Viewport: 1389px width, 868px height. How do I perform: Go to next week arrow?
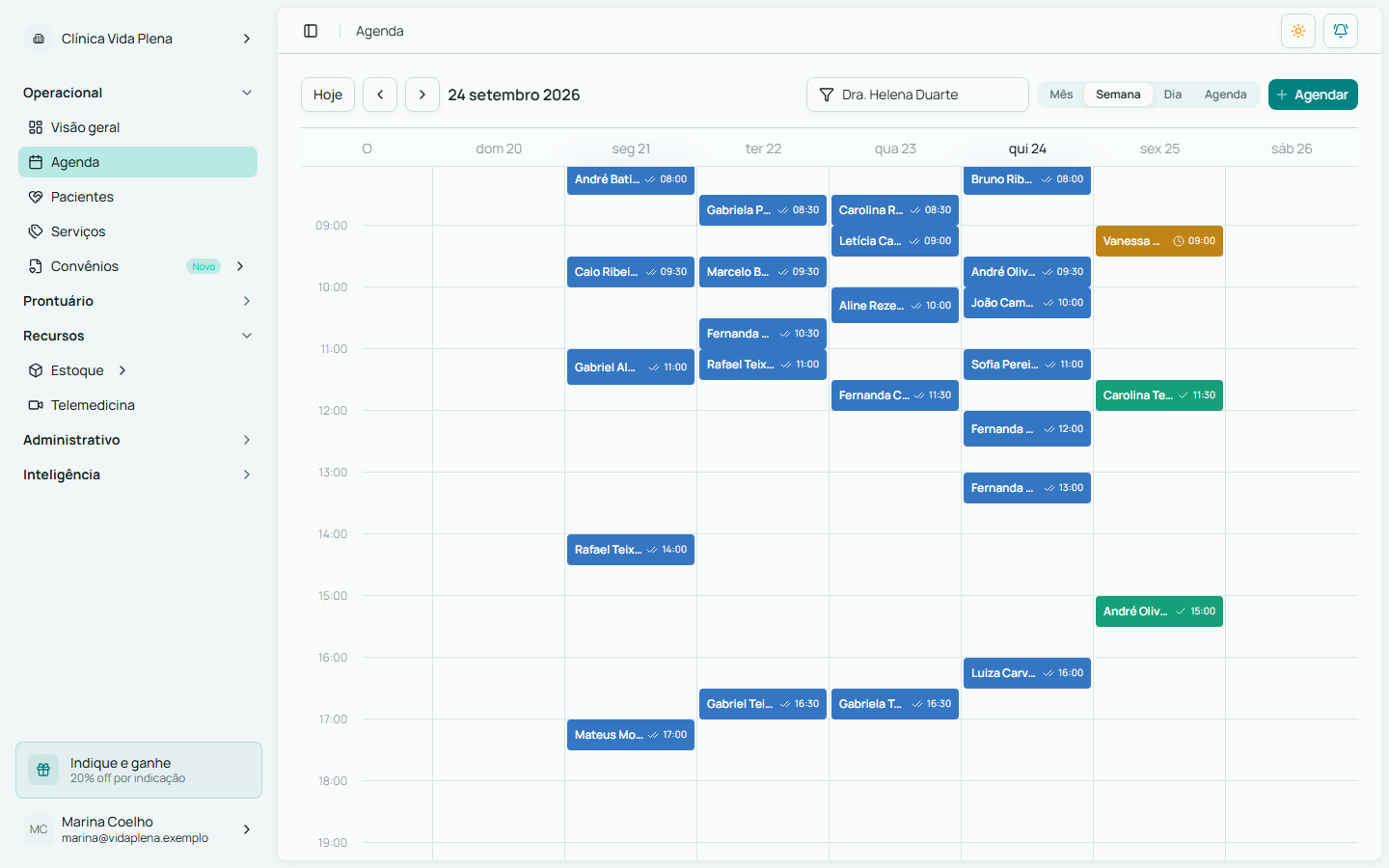coord(422,95)
